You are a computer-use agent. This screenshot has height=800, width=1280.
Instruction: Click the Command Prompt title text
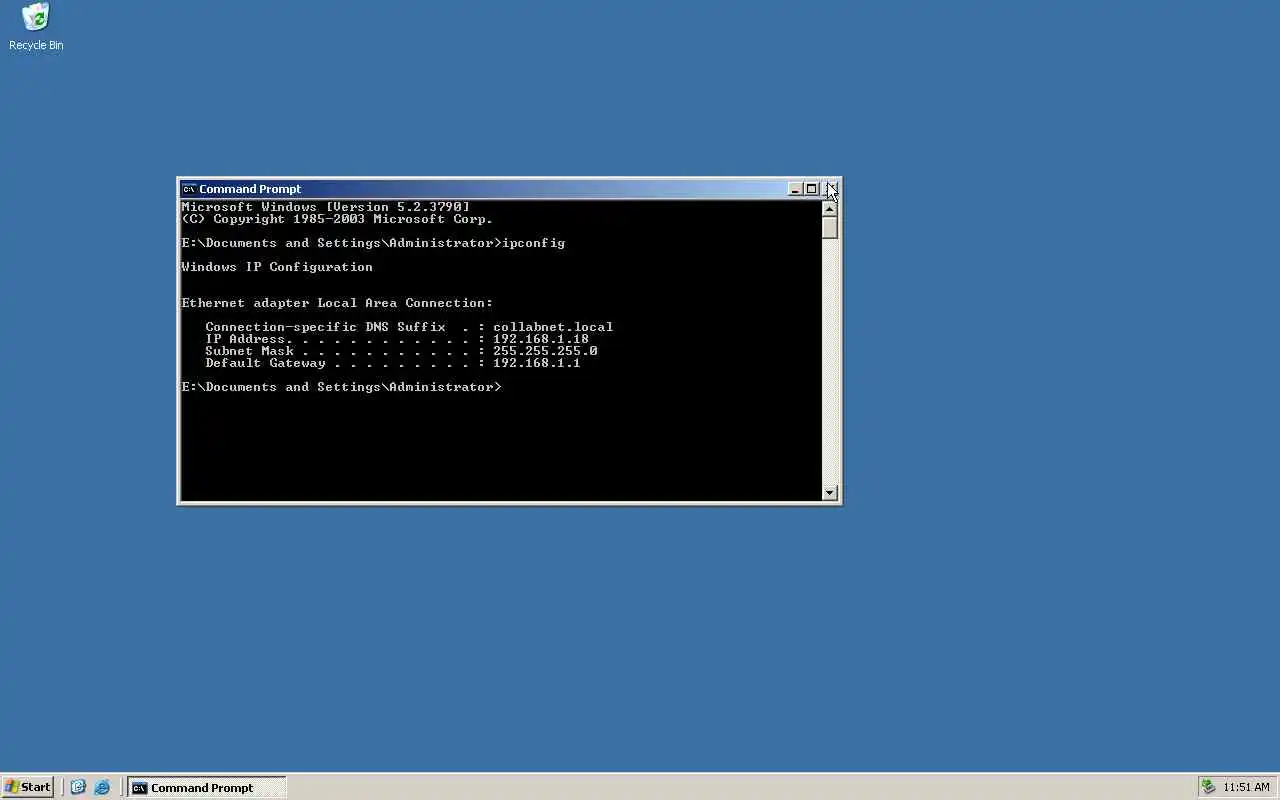coord(250,189)
